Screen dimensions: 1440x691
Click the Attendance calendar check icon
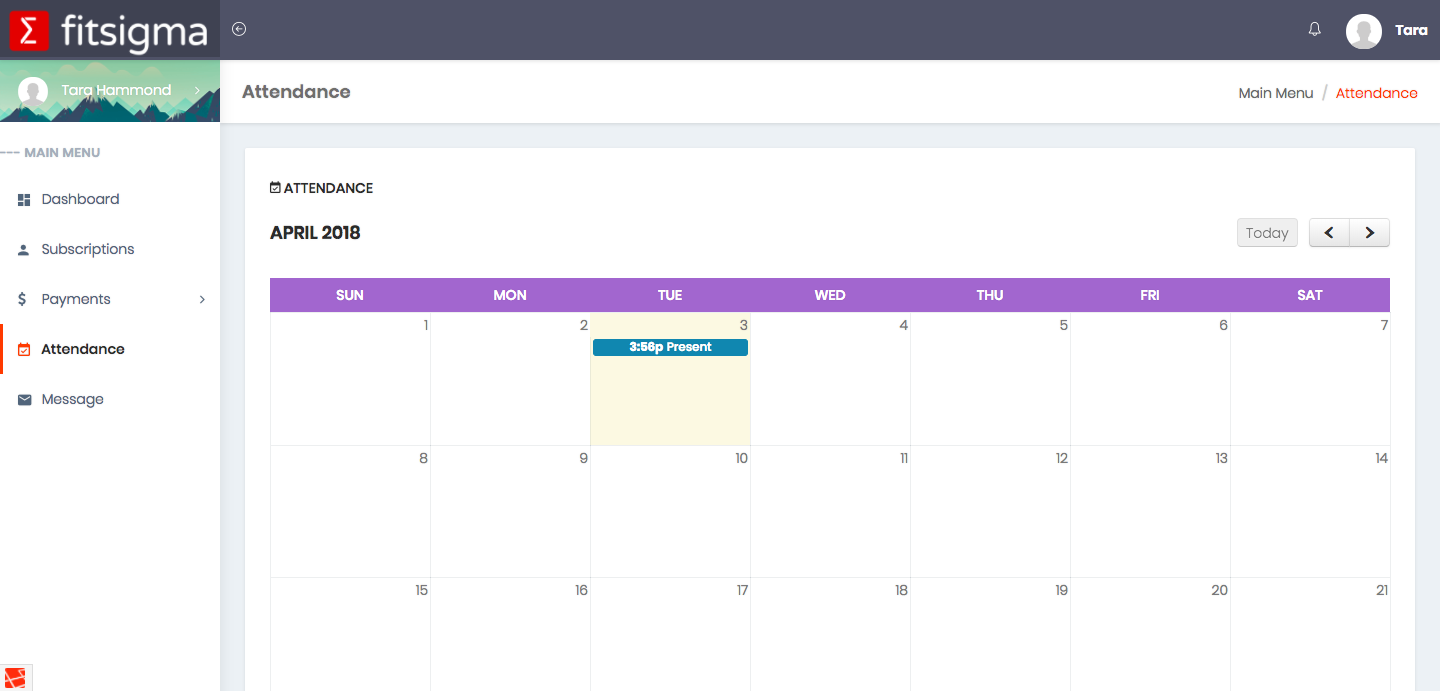pyautogui.click(x=24, y=349)
